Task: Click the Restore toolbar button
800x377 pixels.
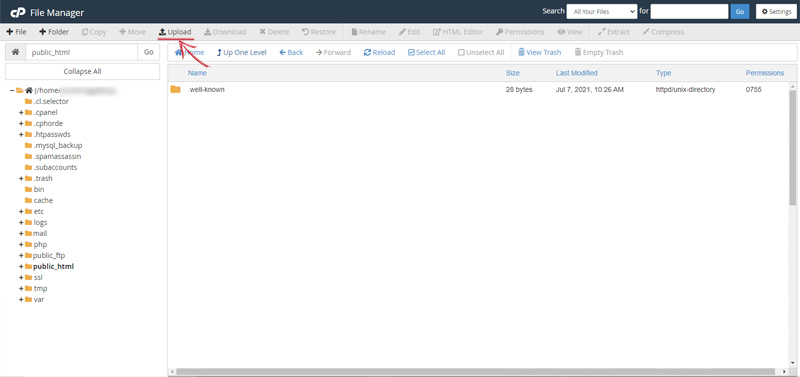Action: [x=319, y=32]
